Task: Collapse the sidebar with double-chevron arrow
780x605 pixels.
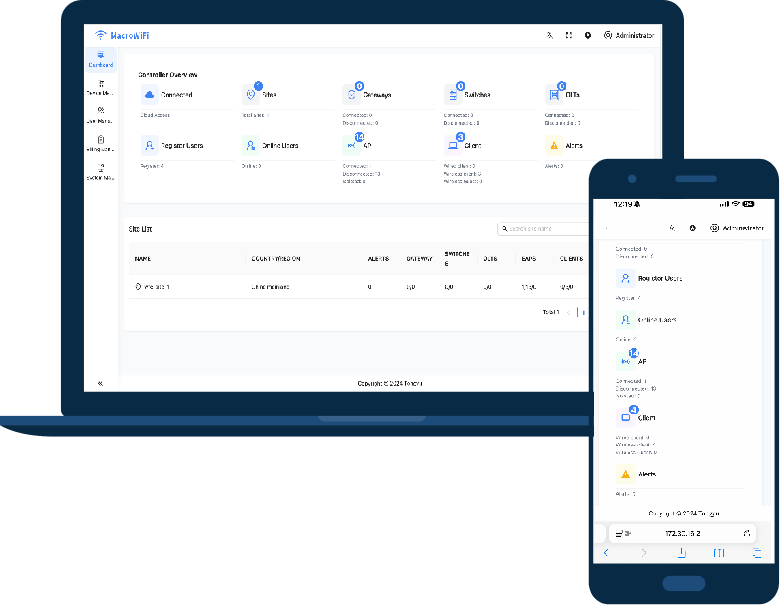Action: (100, 383)
